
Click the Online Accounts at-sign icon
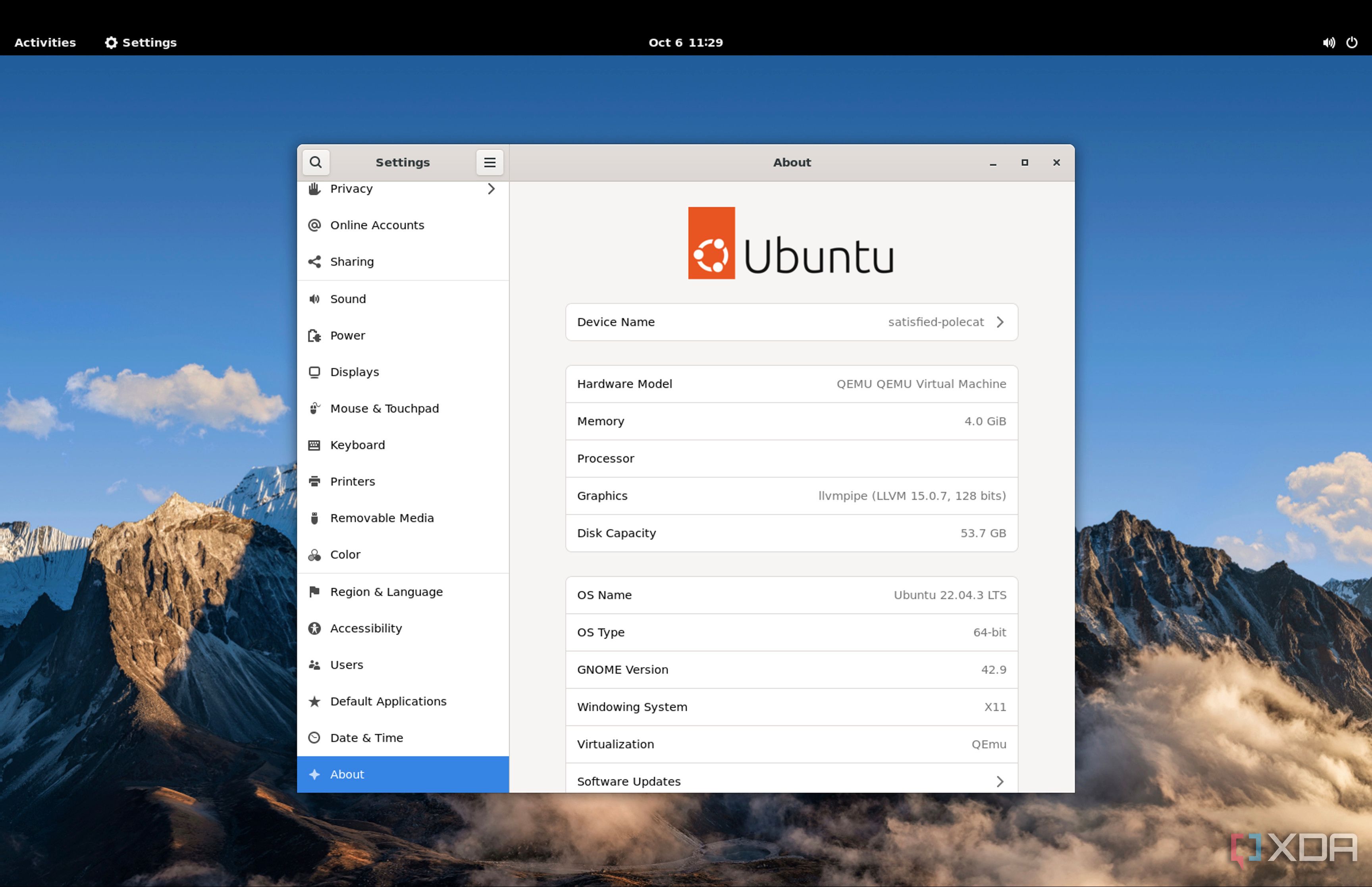coord(314,225)
